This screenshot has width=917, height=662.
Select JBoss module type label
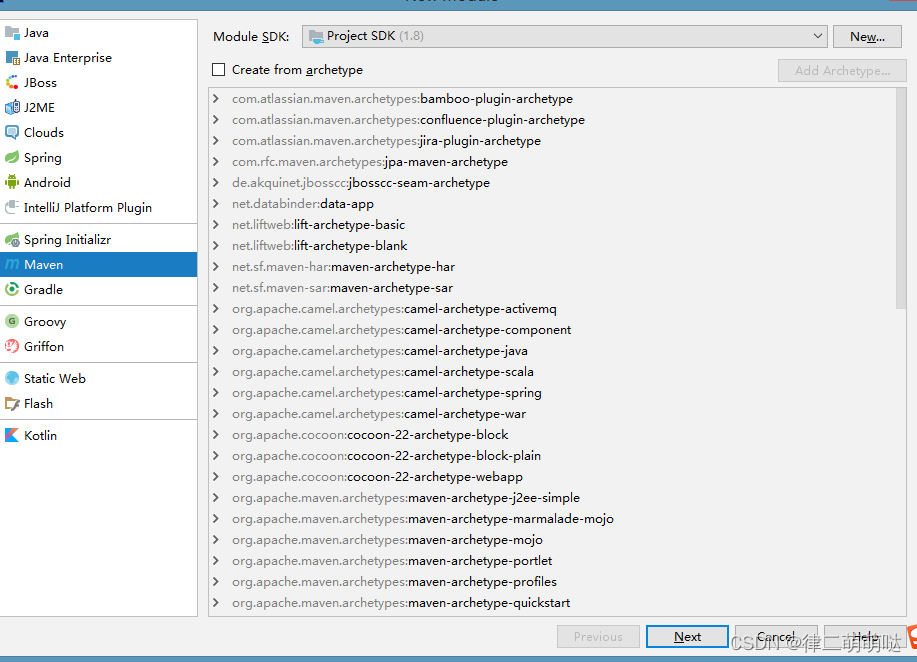click(x=40, y=83)
